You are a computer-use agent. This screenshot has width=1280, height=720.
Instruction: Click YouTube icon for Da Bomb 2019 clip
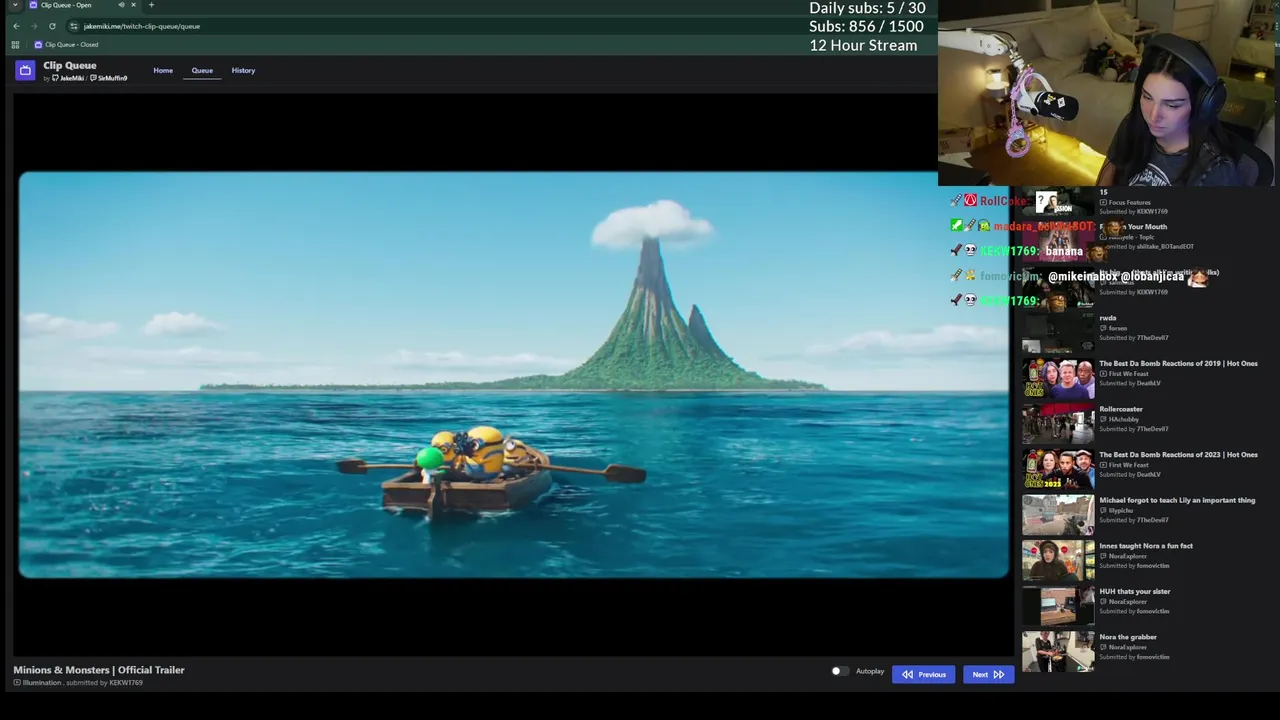[x=1103, y=374]
